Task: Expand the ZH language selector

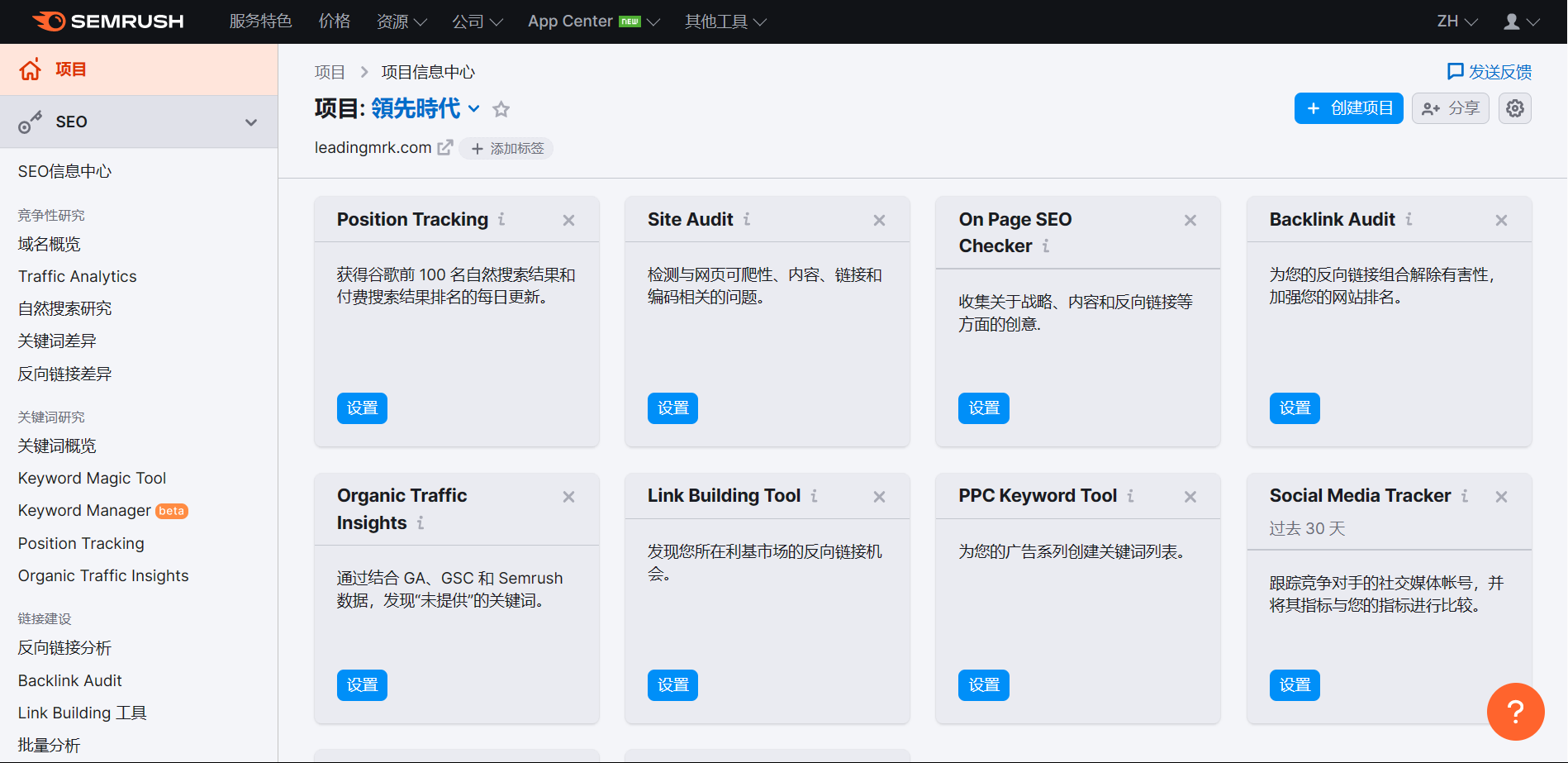Action: point(1457,21)
